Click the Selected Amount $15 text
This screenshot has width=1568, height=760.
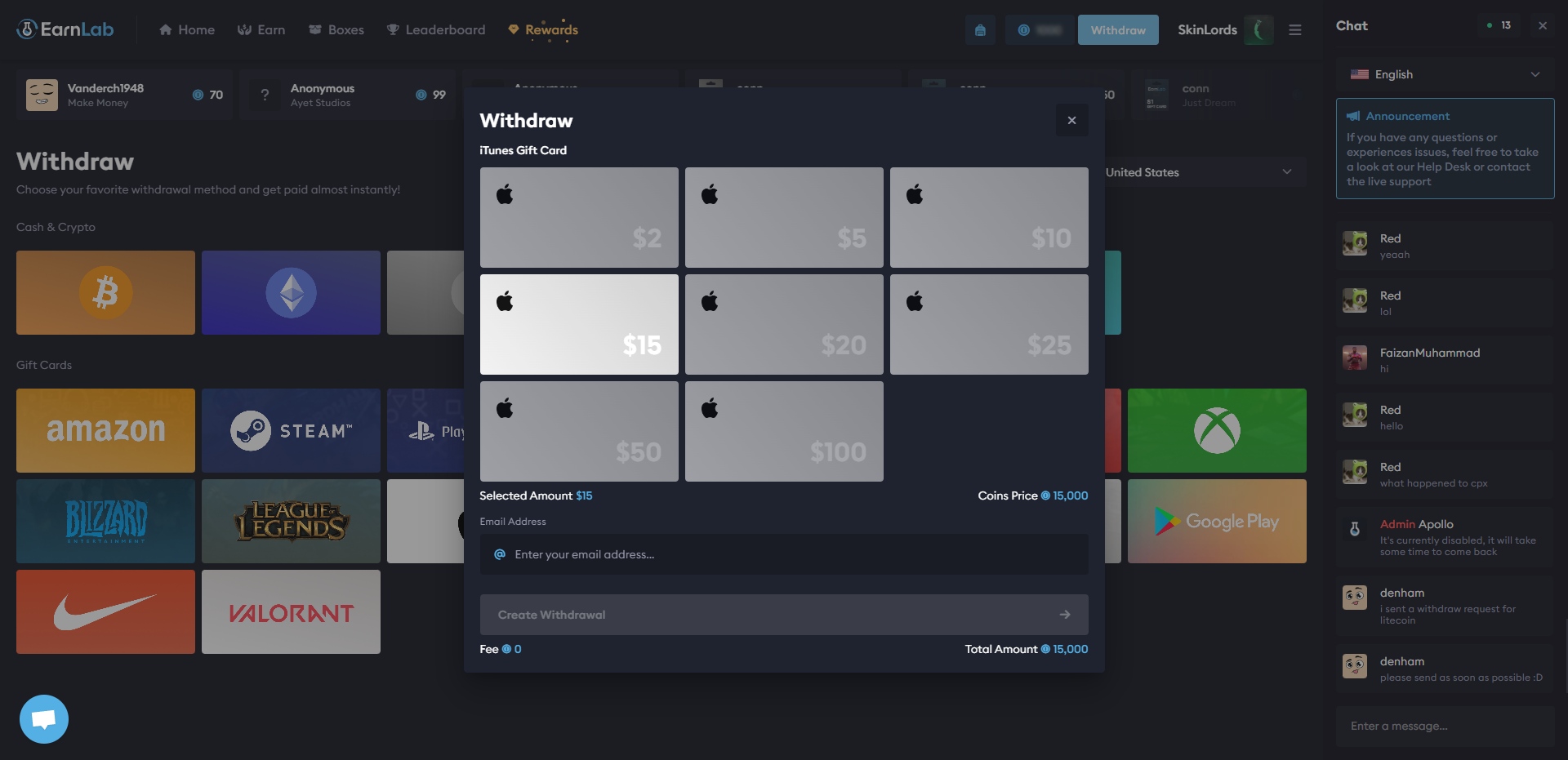coord(536,496)
